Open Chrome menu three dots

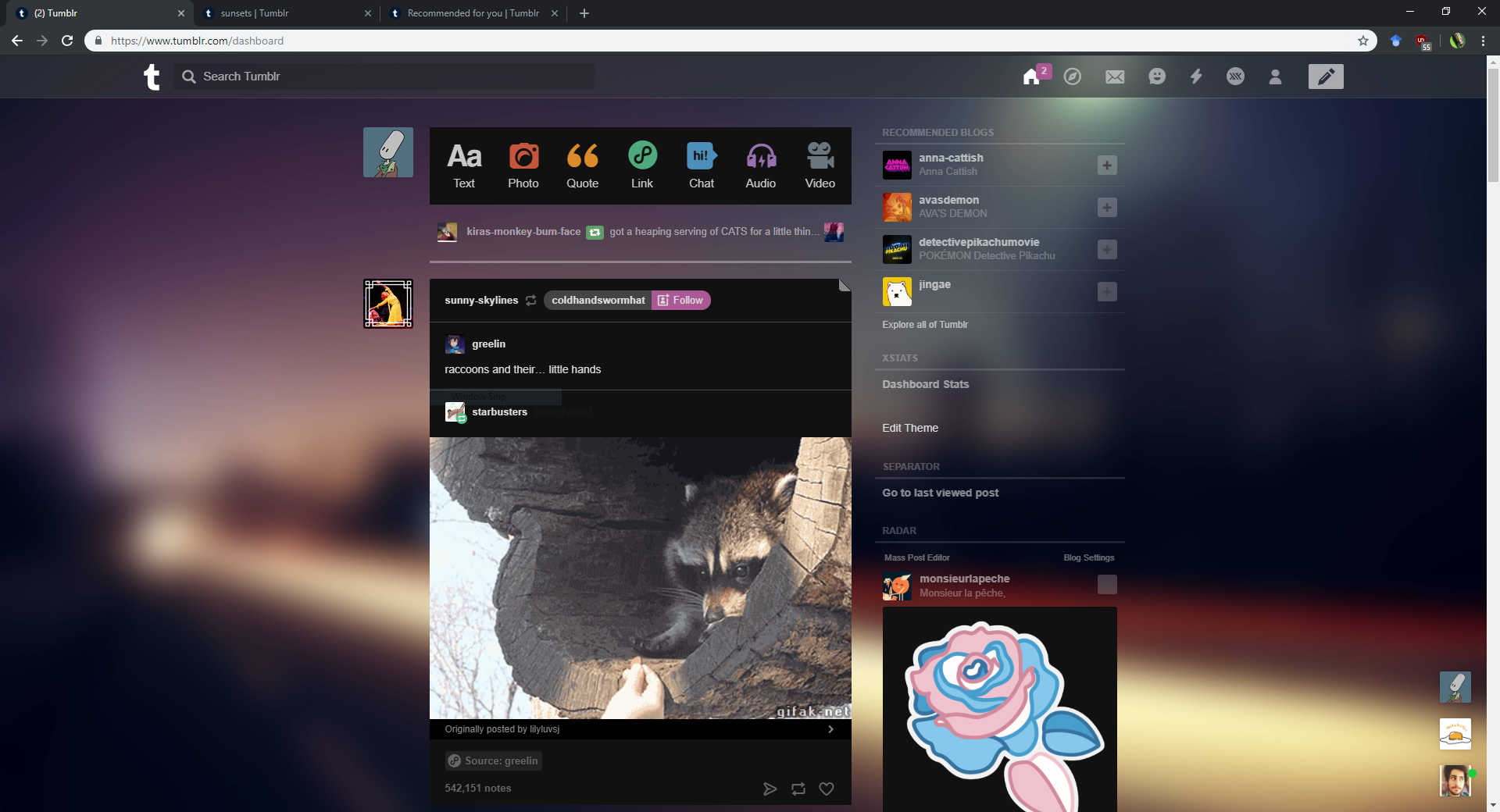1483,41
